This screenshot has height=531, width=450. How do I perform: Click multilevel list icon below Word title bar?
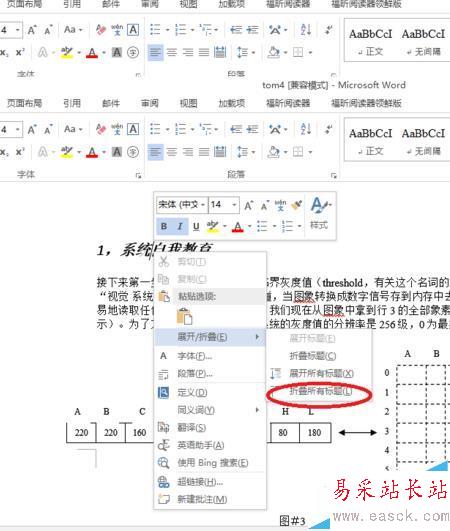click(x=206, y=129)
